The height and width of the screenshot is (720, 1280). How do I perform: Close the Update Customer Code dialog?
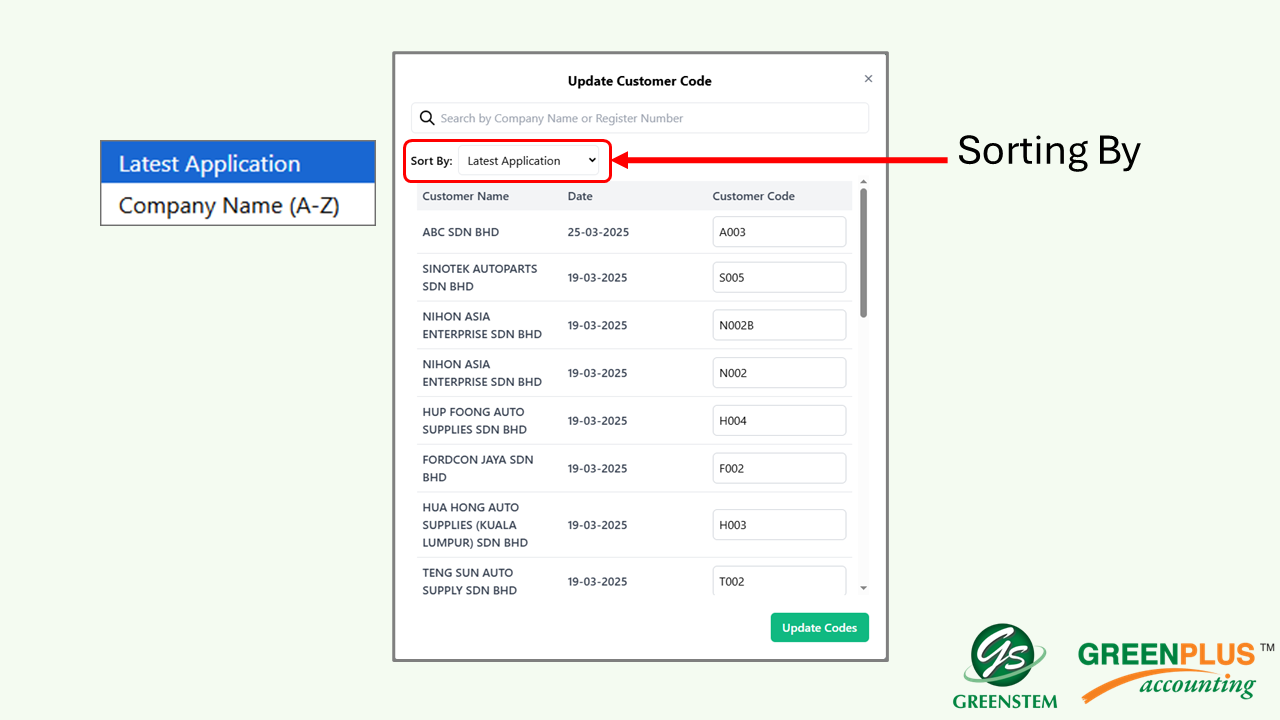pyautogui.click(x=868, y=79)
